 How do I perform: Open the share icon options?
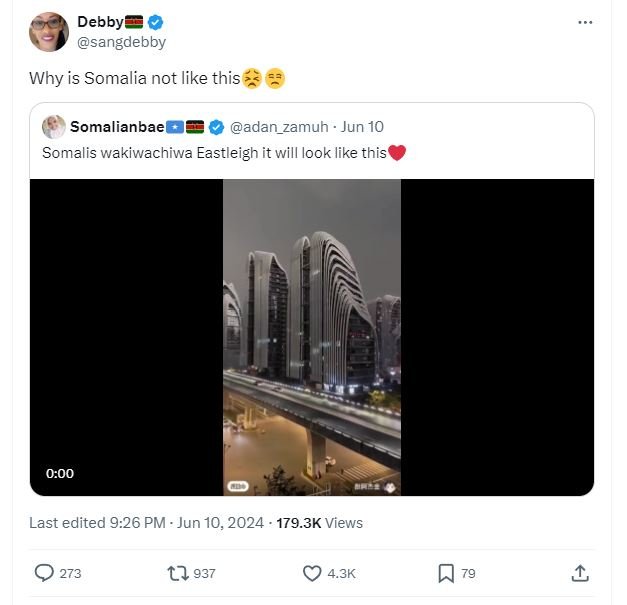coord(579,573)
